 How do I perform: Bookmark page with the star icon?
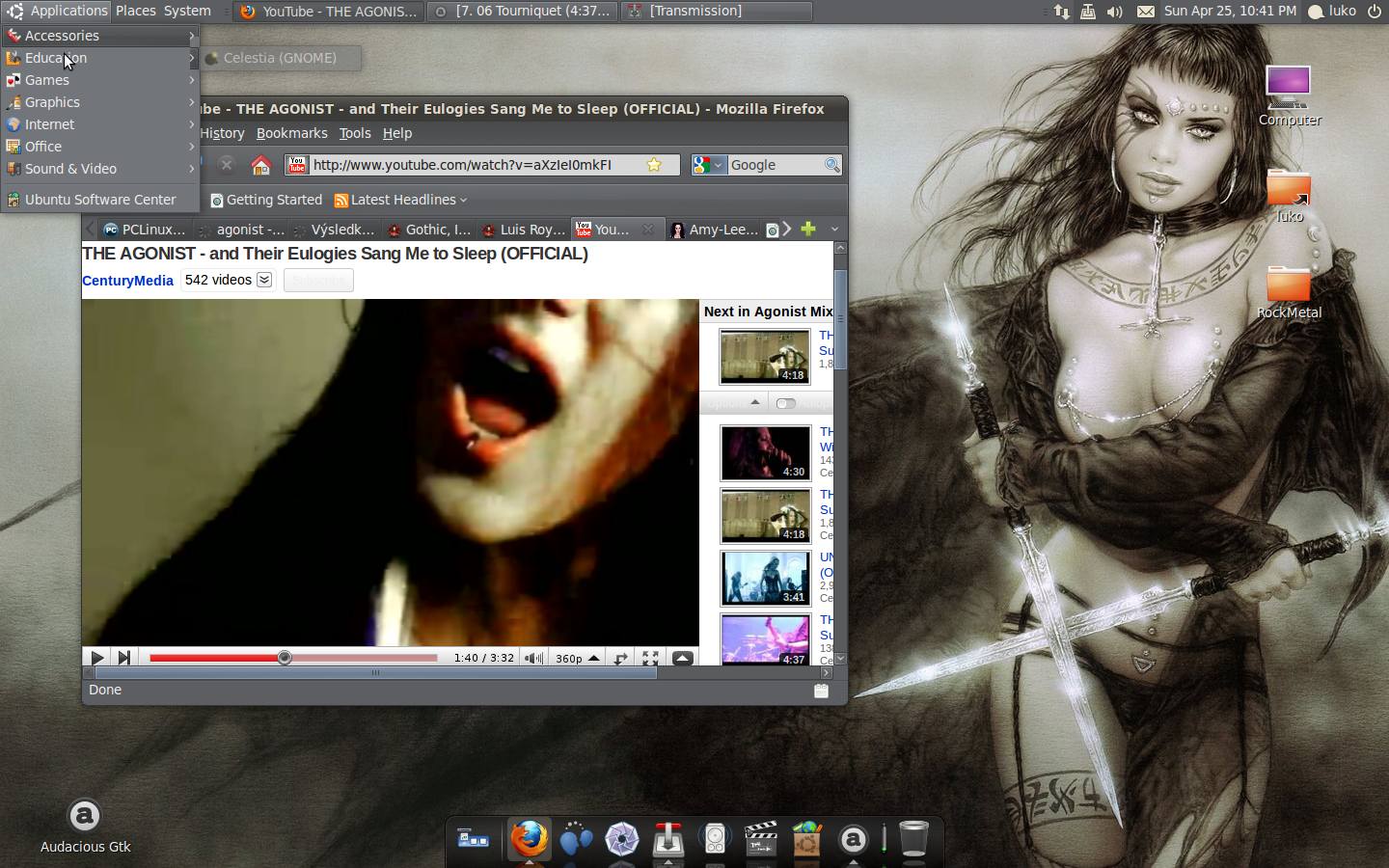click(654, 165)
